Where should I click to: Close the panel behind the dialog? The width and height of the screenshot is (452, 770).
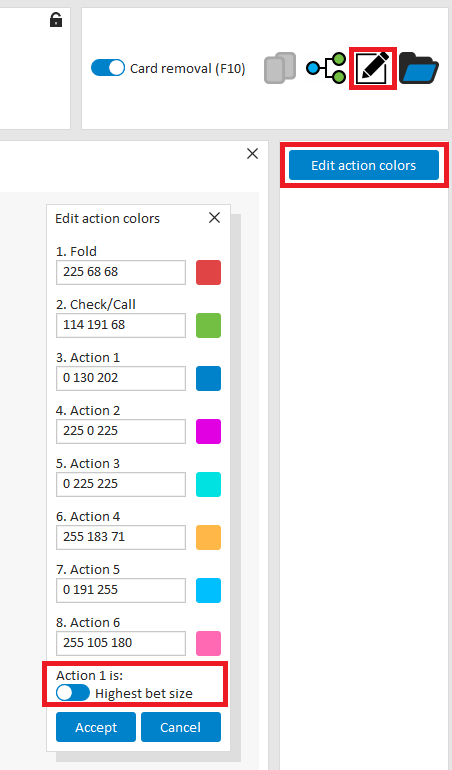coord(253,154)
